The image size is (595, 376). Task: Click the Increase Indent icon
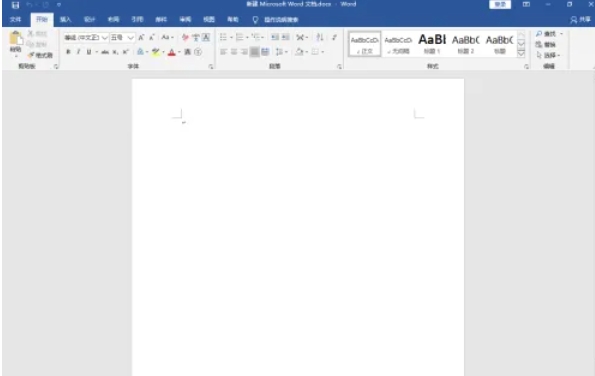pos(286,37)
